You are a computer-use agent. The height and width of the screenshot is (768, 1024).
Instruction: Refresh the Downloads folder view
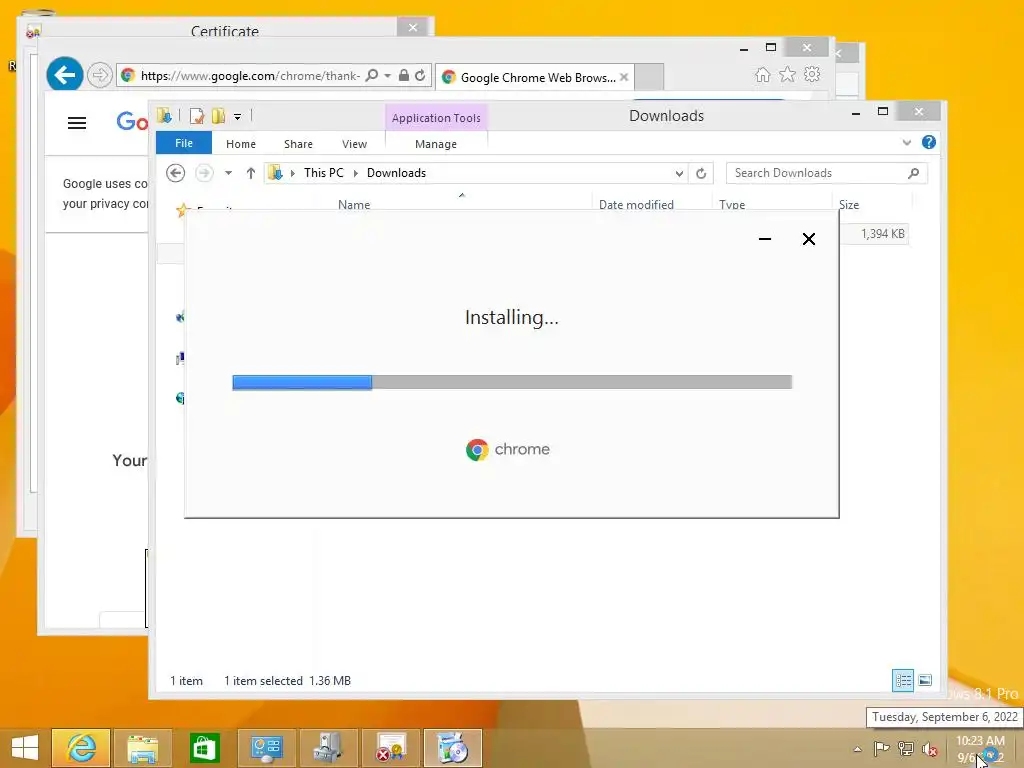point(701,173)
